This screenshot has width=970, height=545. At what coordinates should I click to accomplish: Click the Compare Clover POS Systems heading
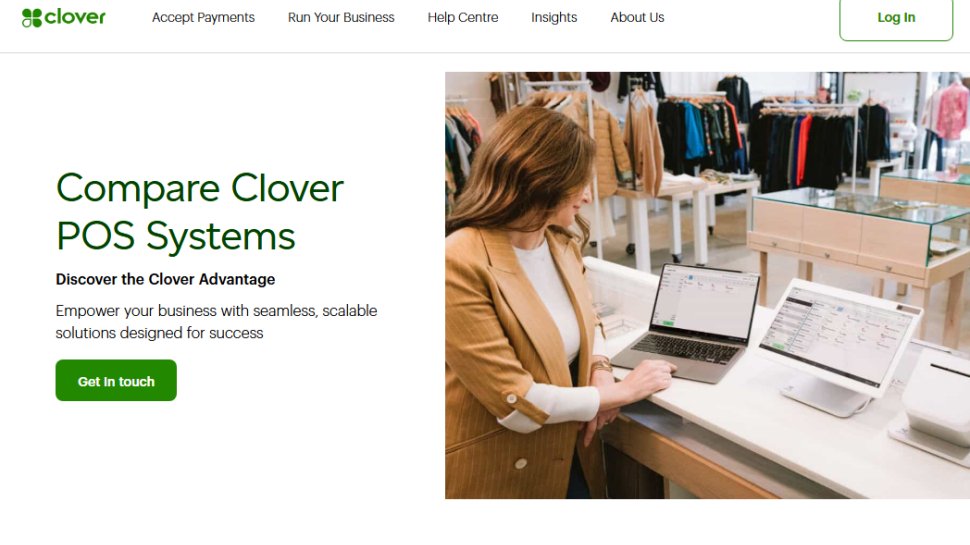[199, 212]
